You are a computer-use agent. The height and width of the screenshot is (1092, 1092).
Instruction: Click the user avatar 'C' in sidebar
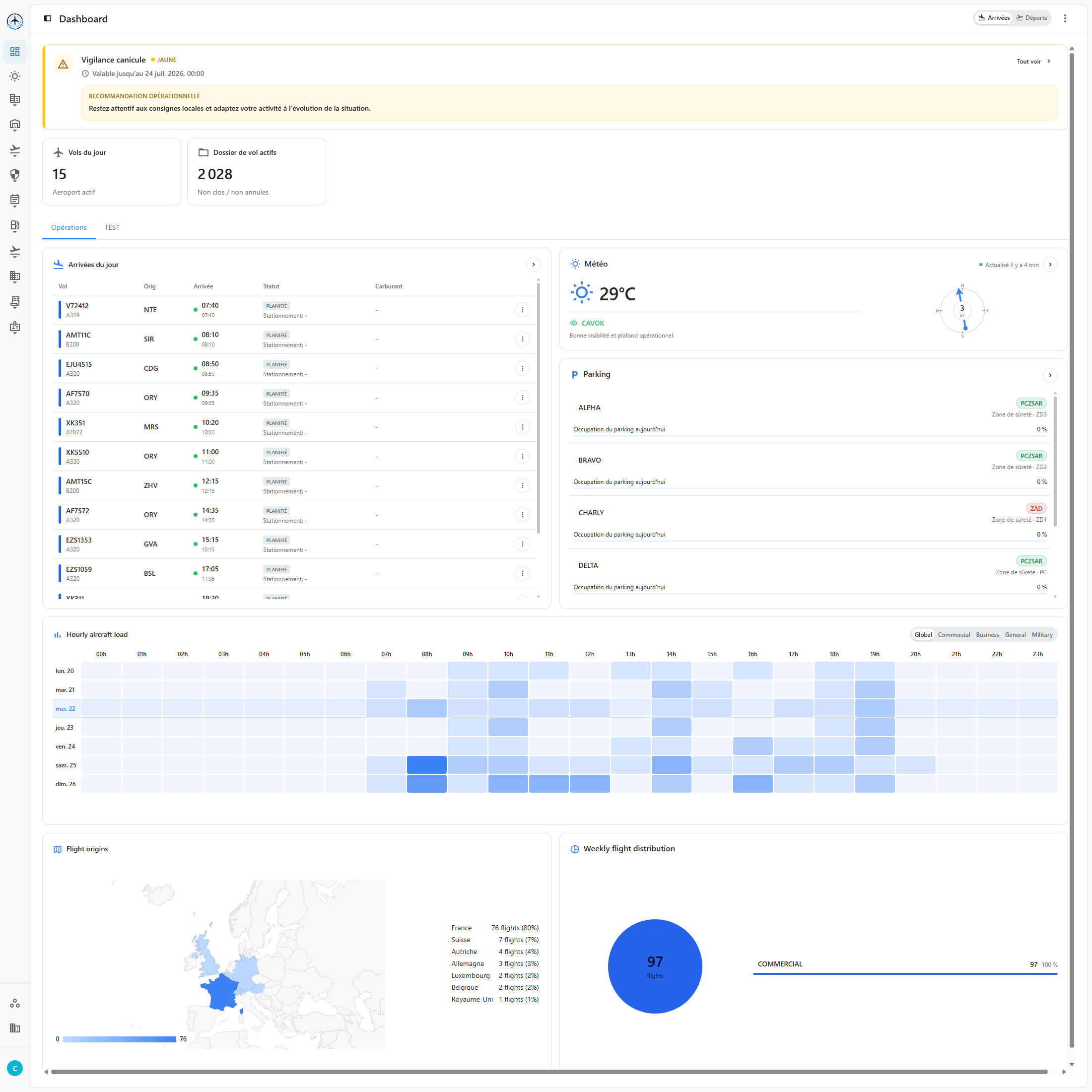15,1068
